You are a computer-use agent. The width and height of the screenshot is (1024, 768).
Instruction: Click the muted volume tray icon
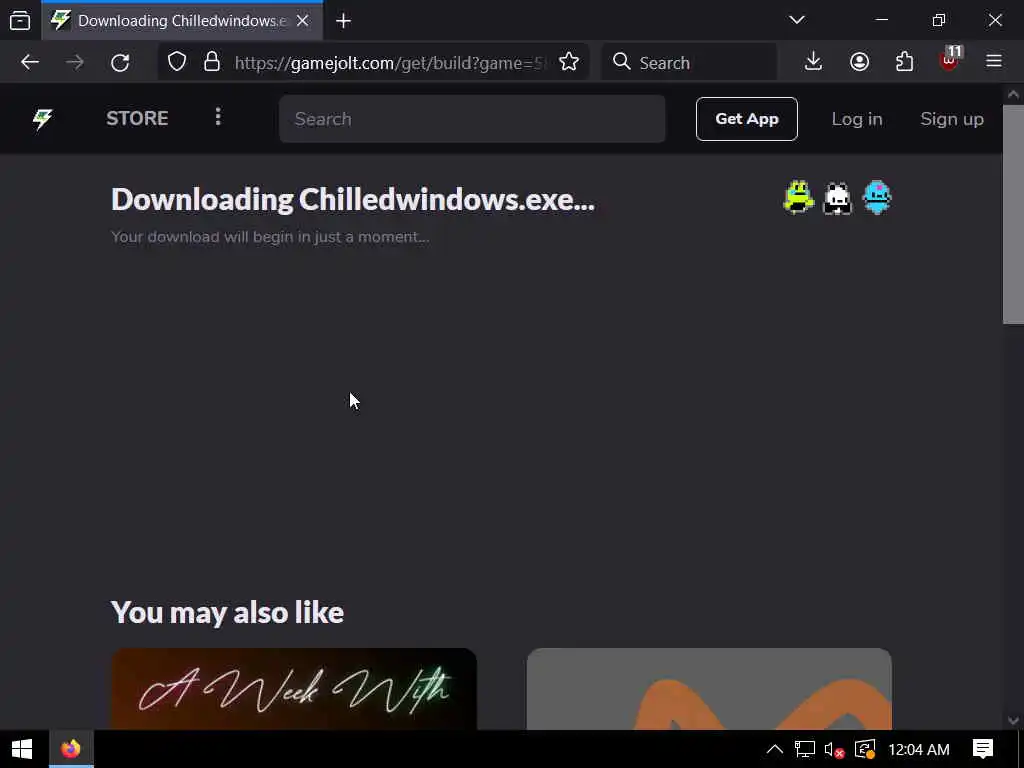pyautogui.click(x=835, y=750)
